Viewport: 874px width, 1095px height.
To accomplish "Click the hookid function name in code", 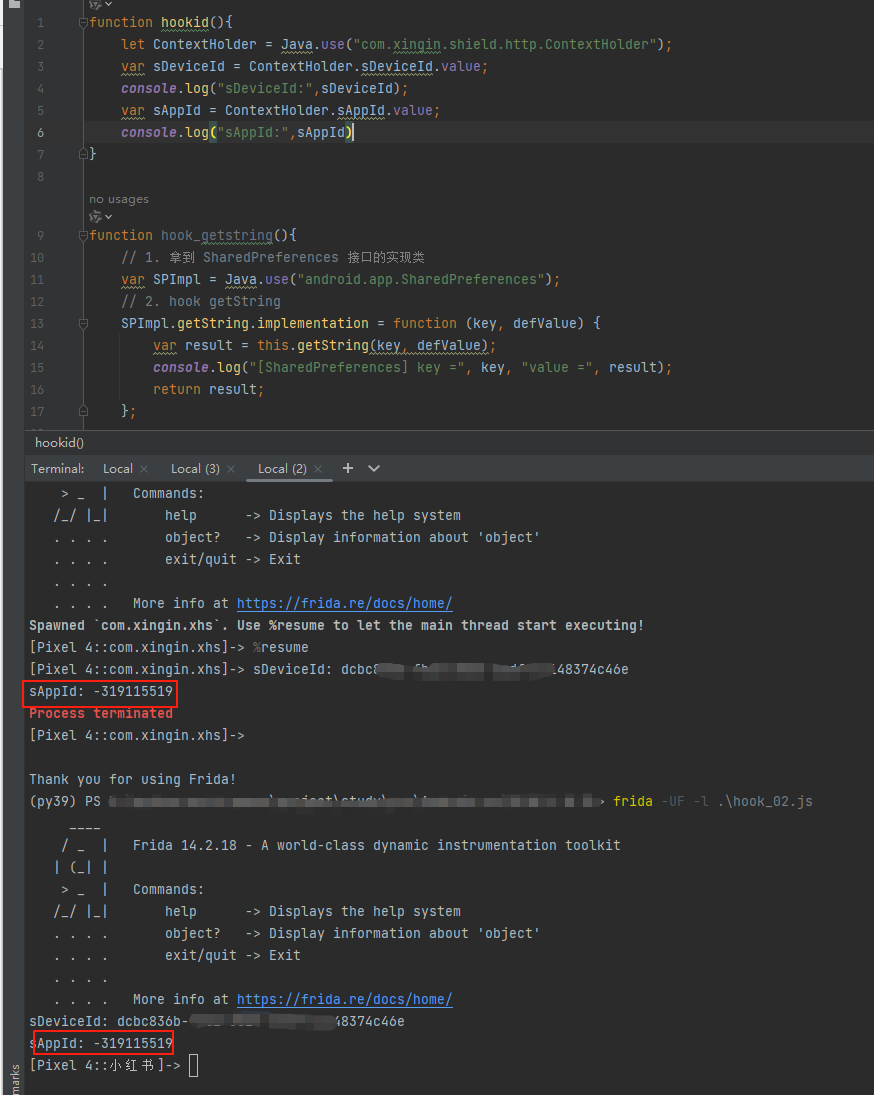I will (185, 22).
